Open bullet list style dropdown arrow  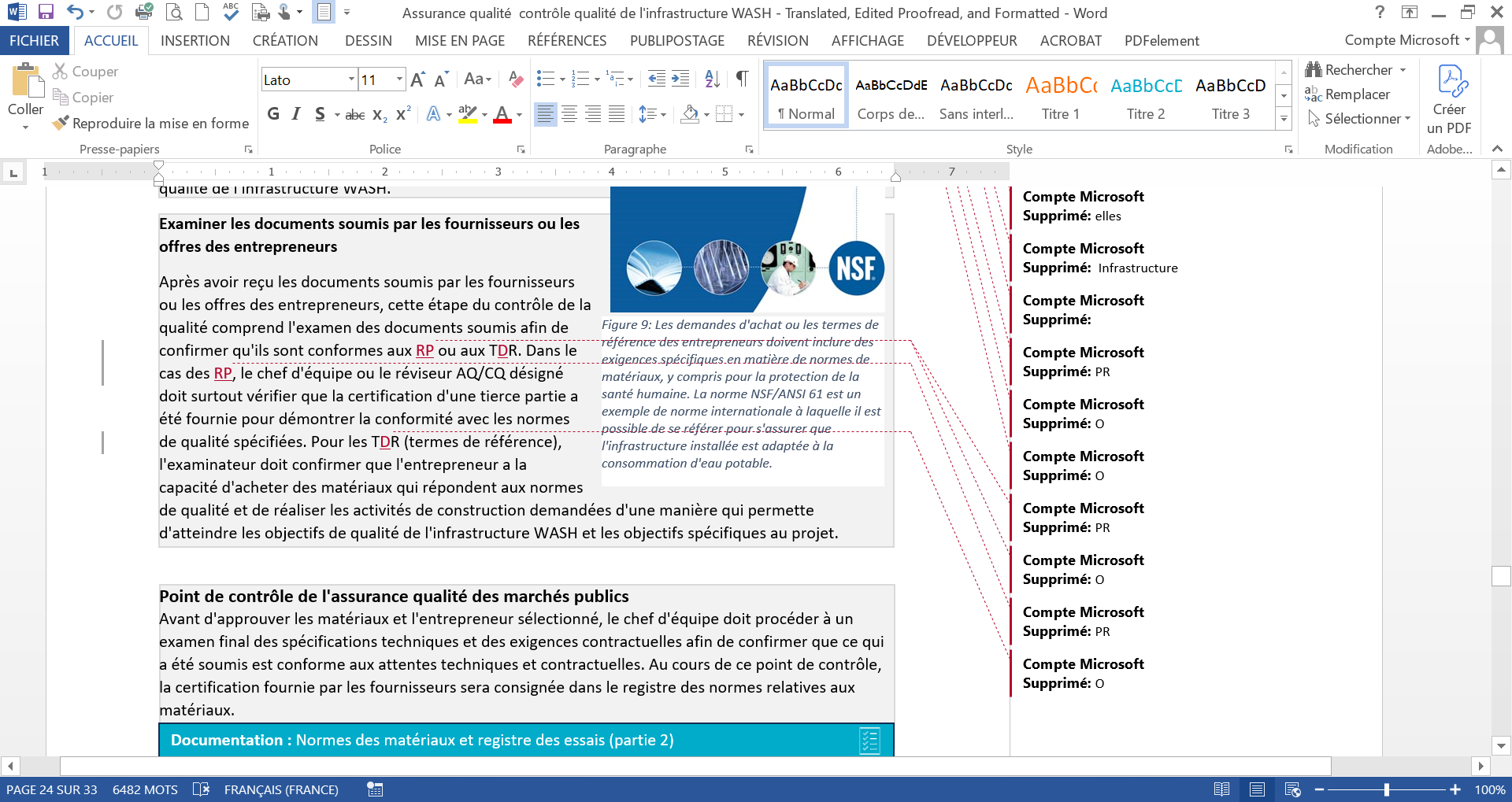click(x=562, y=79)
